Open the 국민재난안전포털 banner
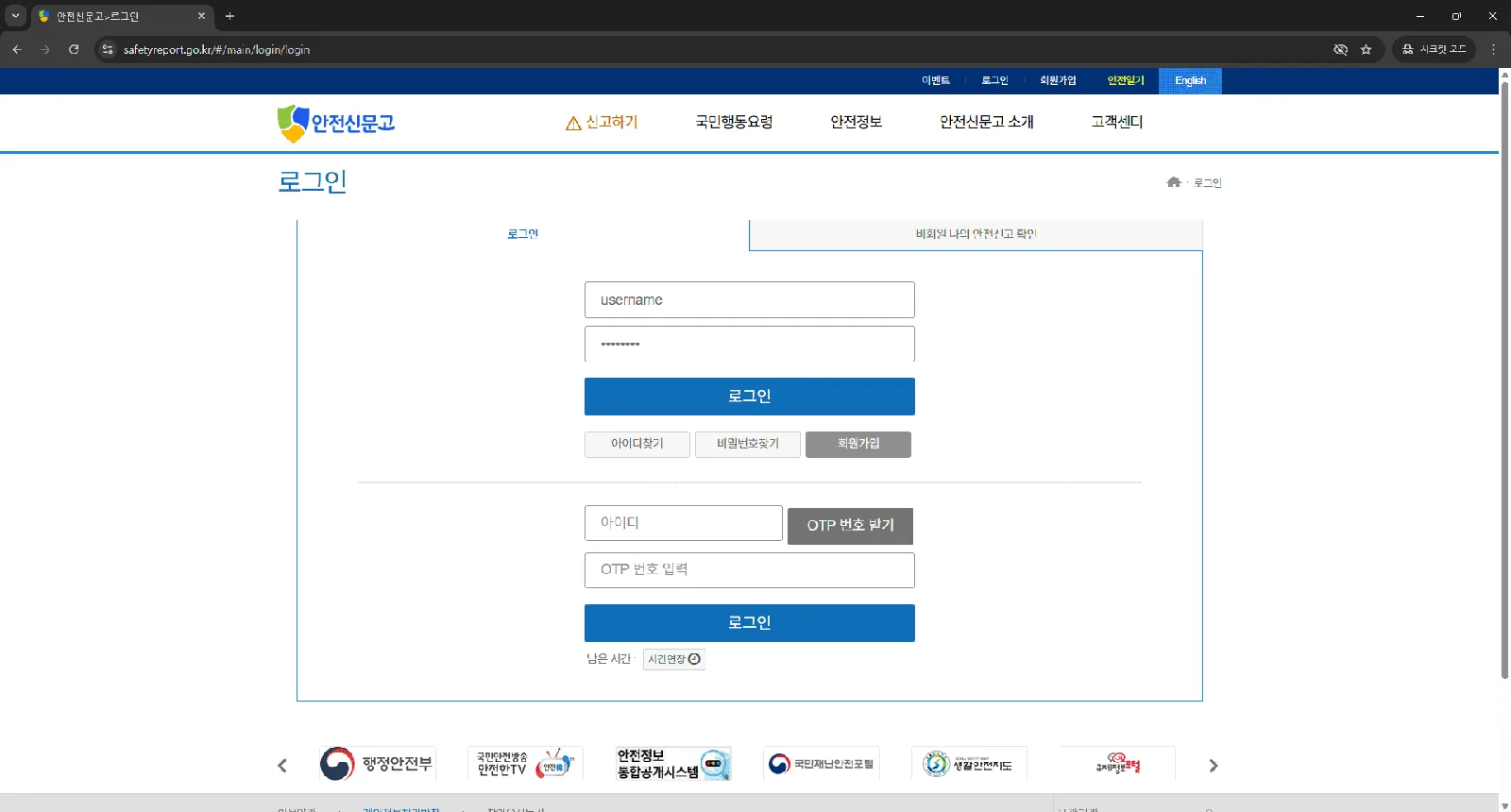The height and width of the screenshot is (812, 1511). [821, 763]
